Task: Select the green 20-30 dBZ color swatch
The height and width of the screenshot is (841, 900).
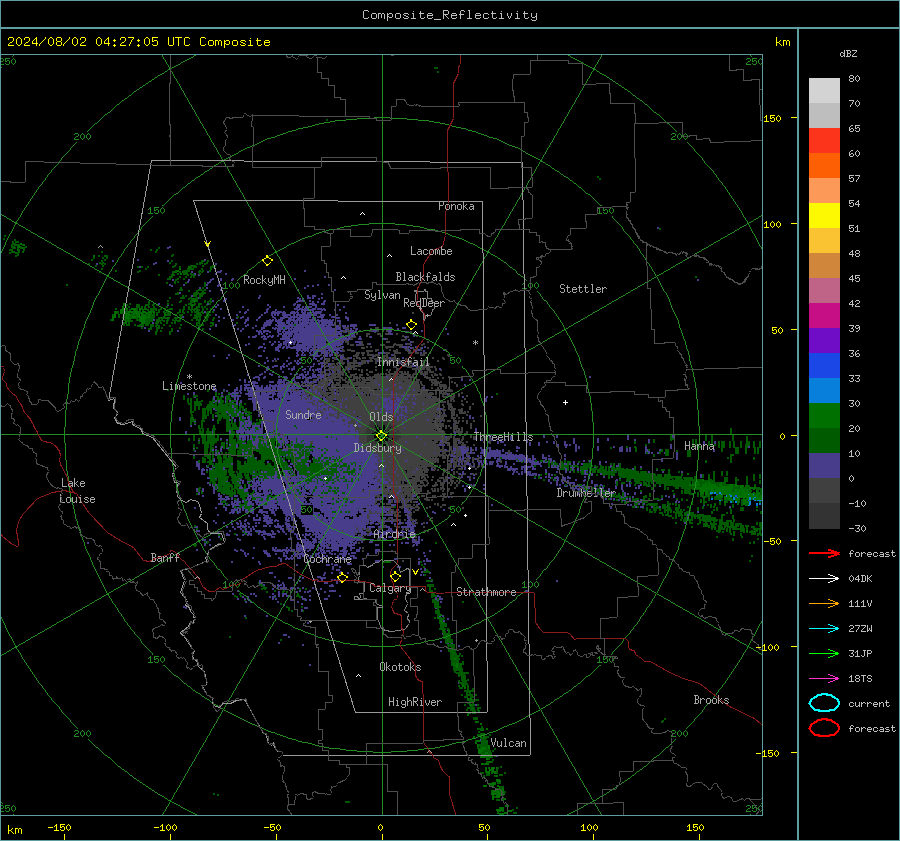Action: coord(824,416)
